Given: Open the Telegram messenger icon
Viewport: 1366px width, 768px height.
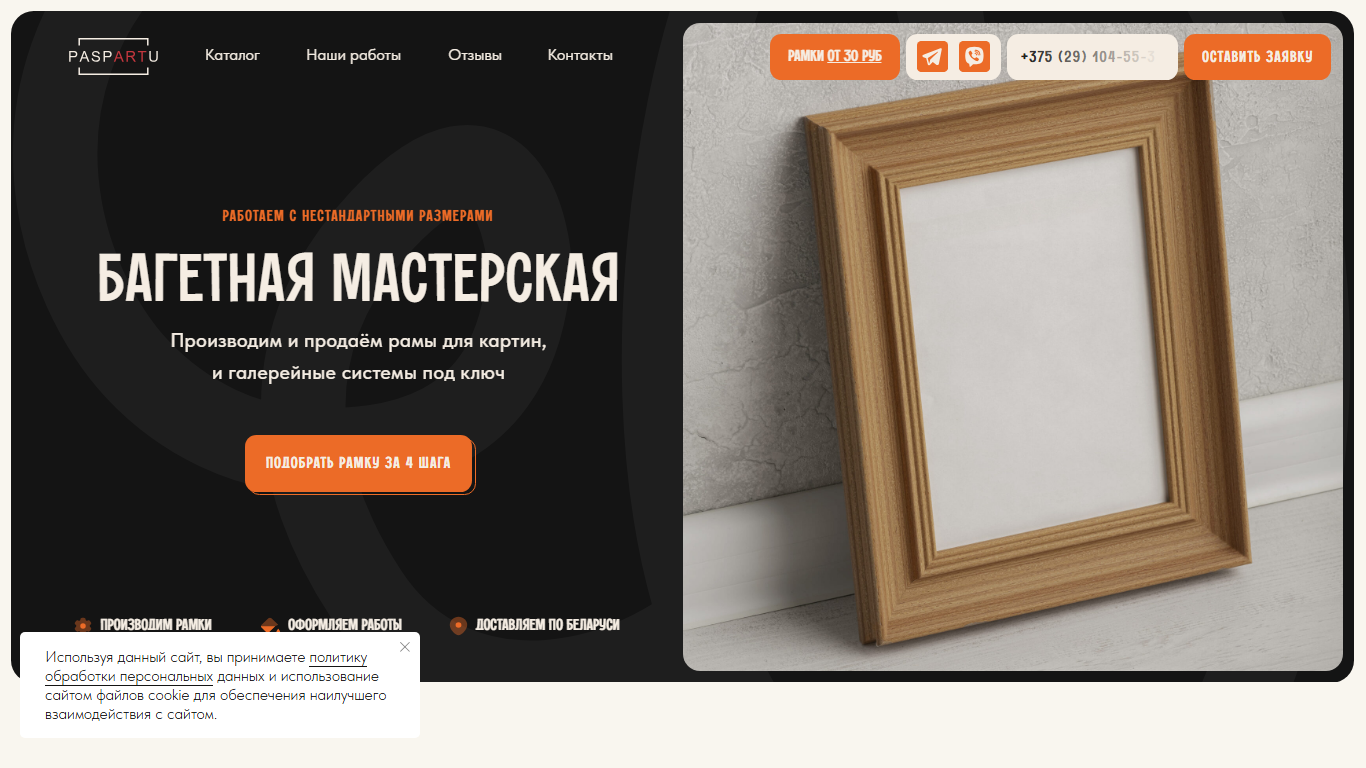Looking at the screenshot, I should 933,56.
